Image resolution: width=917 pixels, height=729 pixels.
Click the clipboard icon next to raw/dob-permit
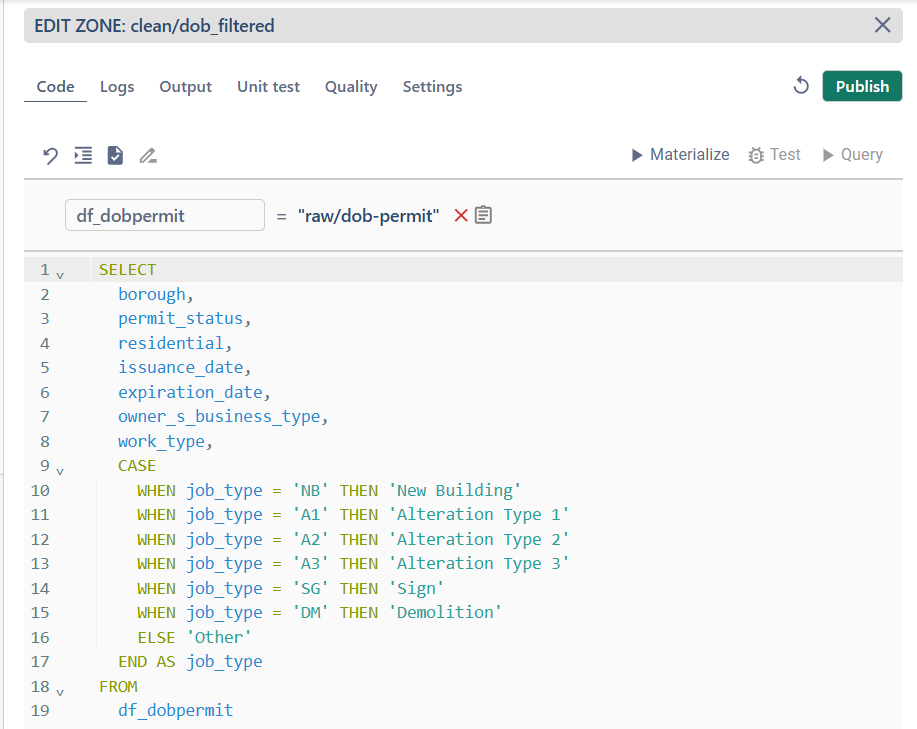tap(483, 215)
